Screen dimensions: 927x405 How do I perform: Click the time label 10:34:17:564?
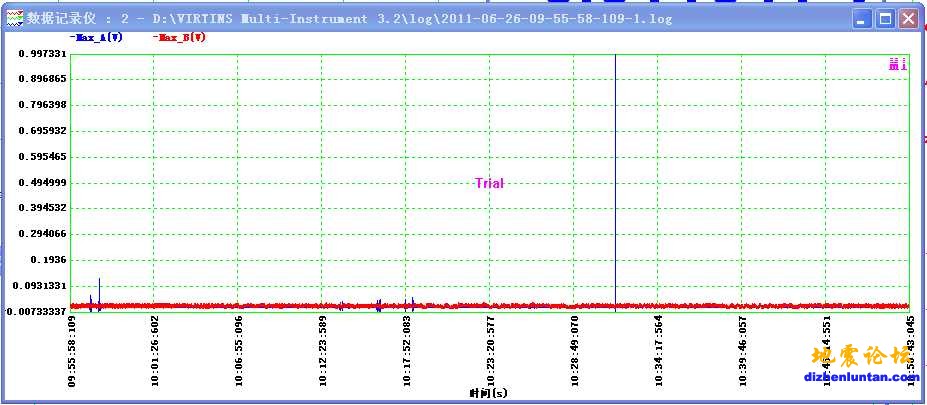[x=659, y=350]
